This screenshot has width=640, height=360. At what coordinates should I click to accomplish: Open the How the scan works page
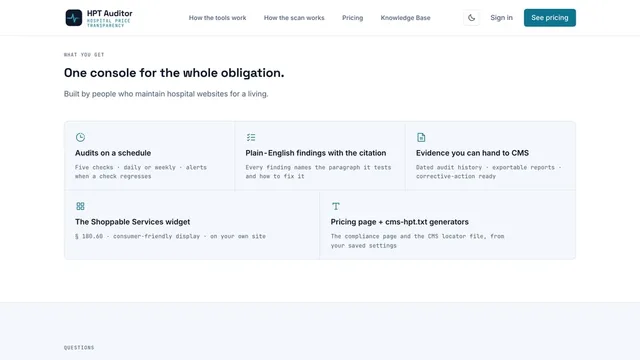(294, 18)
